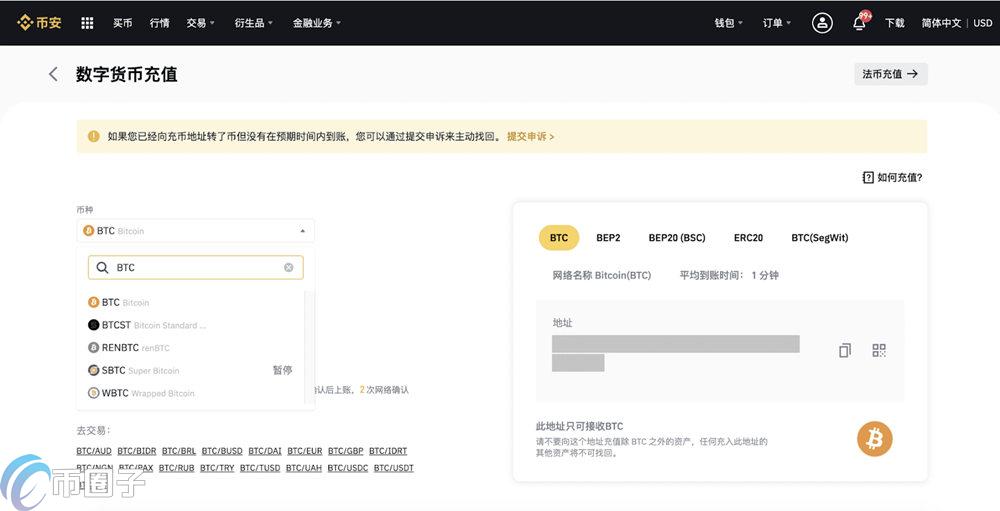Click the Binance logo icon
Viewport: 1000px width, 511px height.
click(25, 23)
